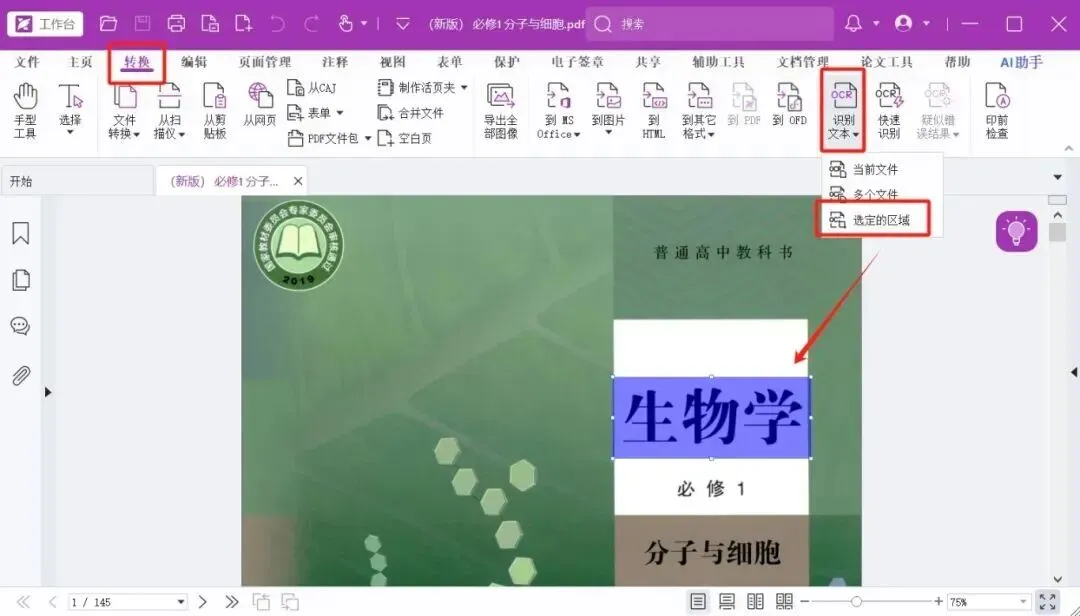Open the zoom percentage 75% dropdown

(x=1024, y=602)
